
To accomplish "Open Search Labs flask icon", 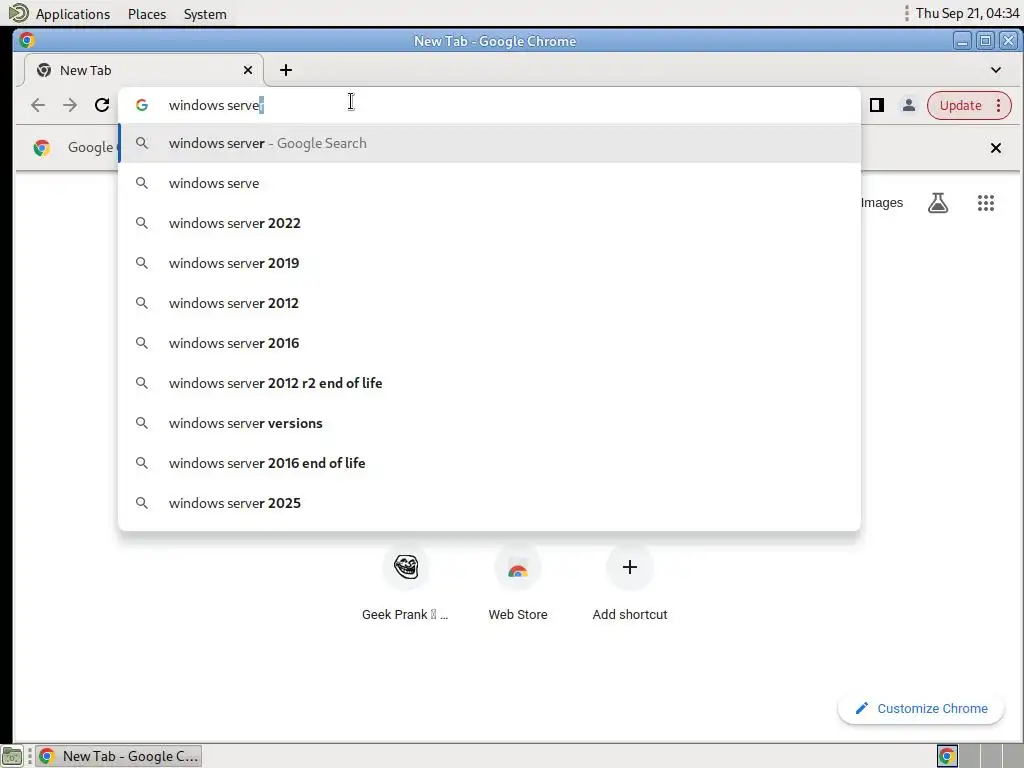I will tap(938, 203).
